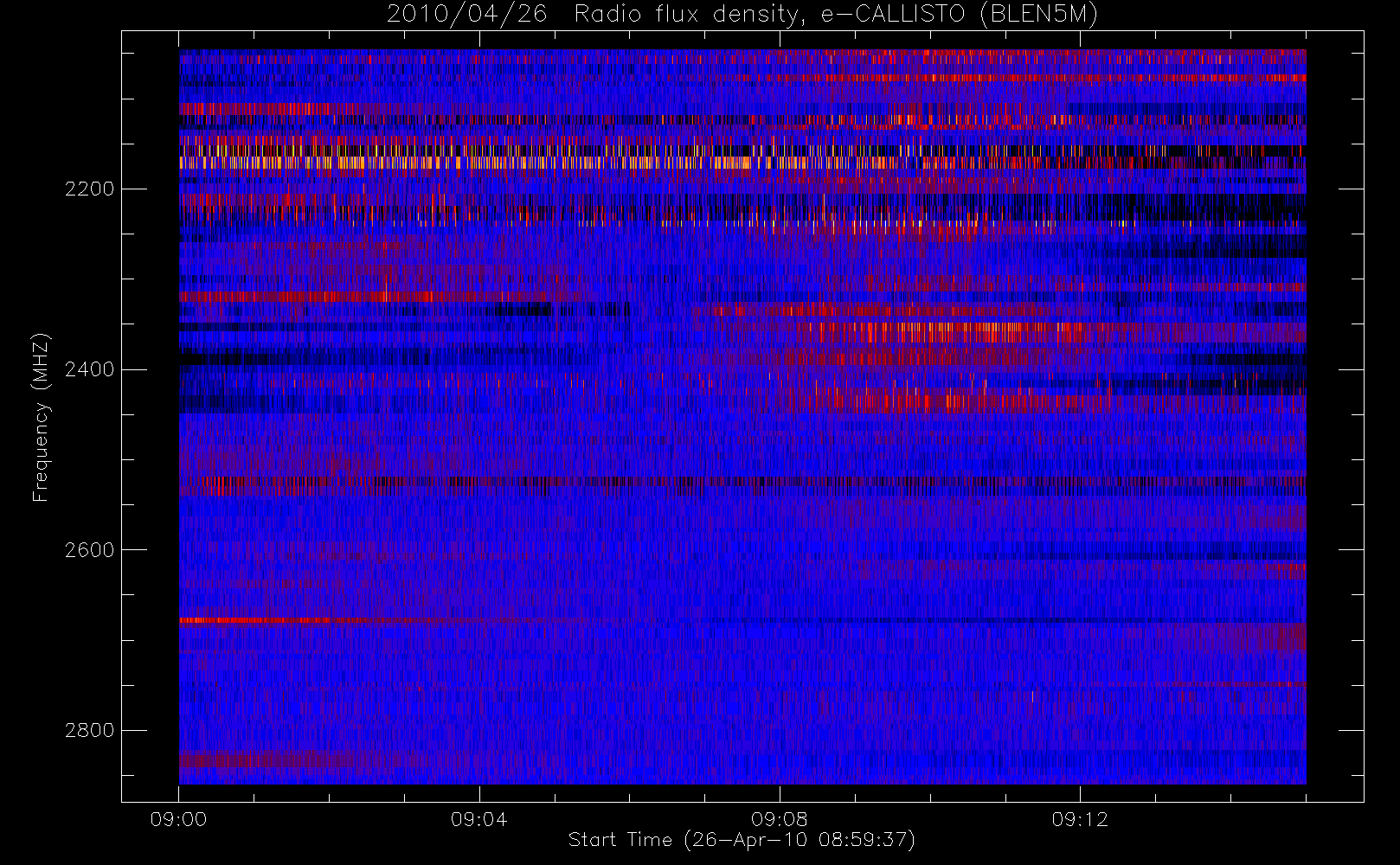Click the 2200 frequency tick label

click(89, 189)
